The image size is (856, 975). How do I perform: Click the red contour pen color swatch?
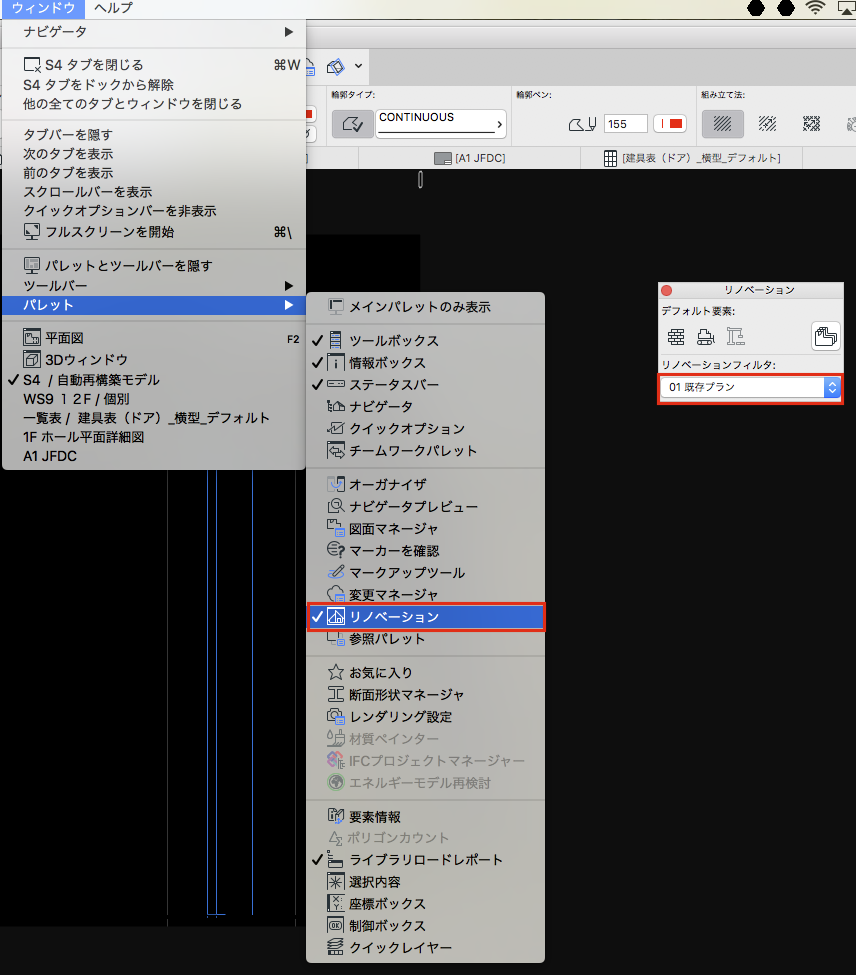tap(669, 124)
